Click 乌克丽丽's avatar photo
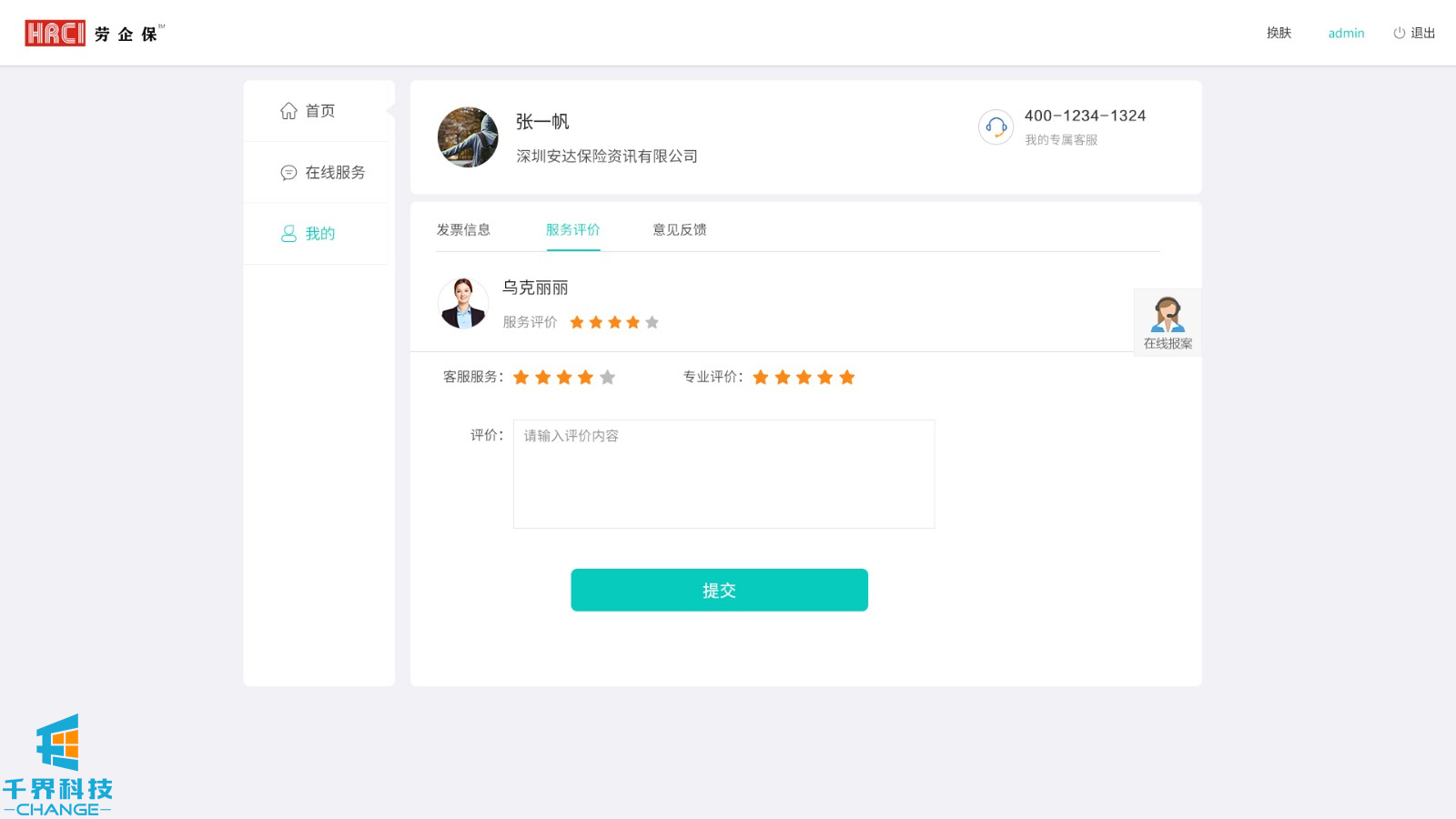The height and width of the screenshot is (819, 1456). tap(463, 303)
